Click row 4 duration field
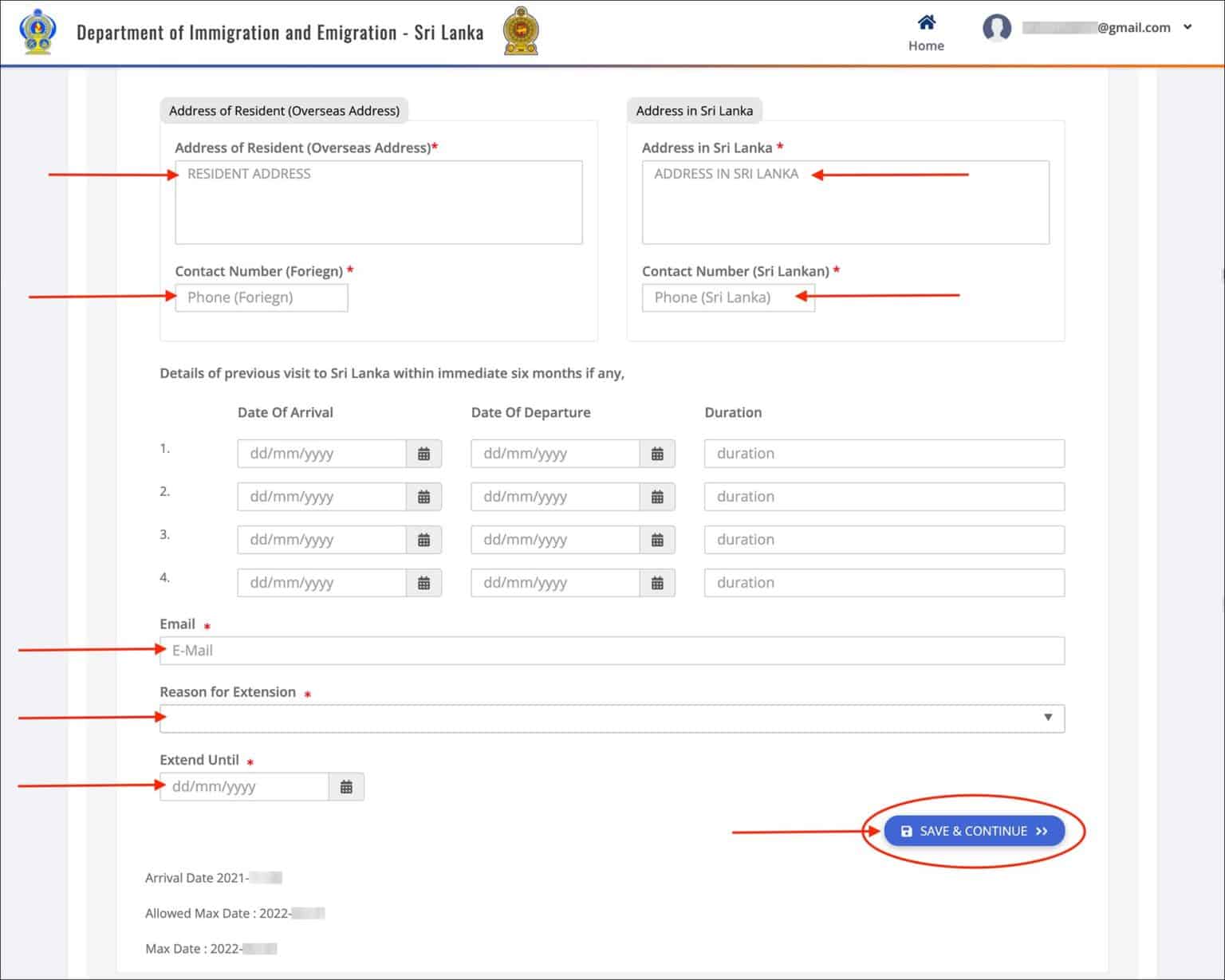This screenshot has width=1225, height=980. tap(884, 583)
